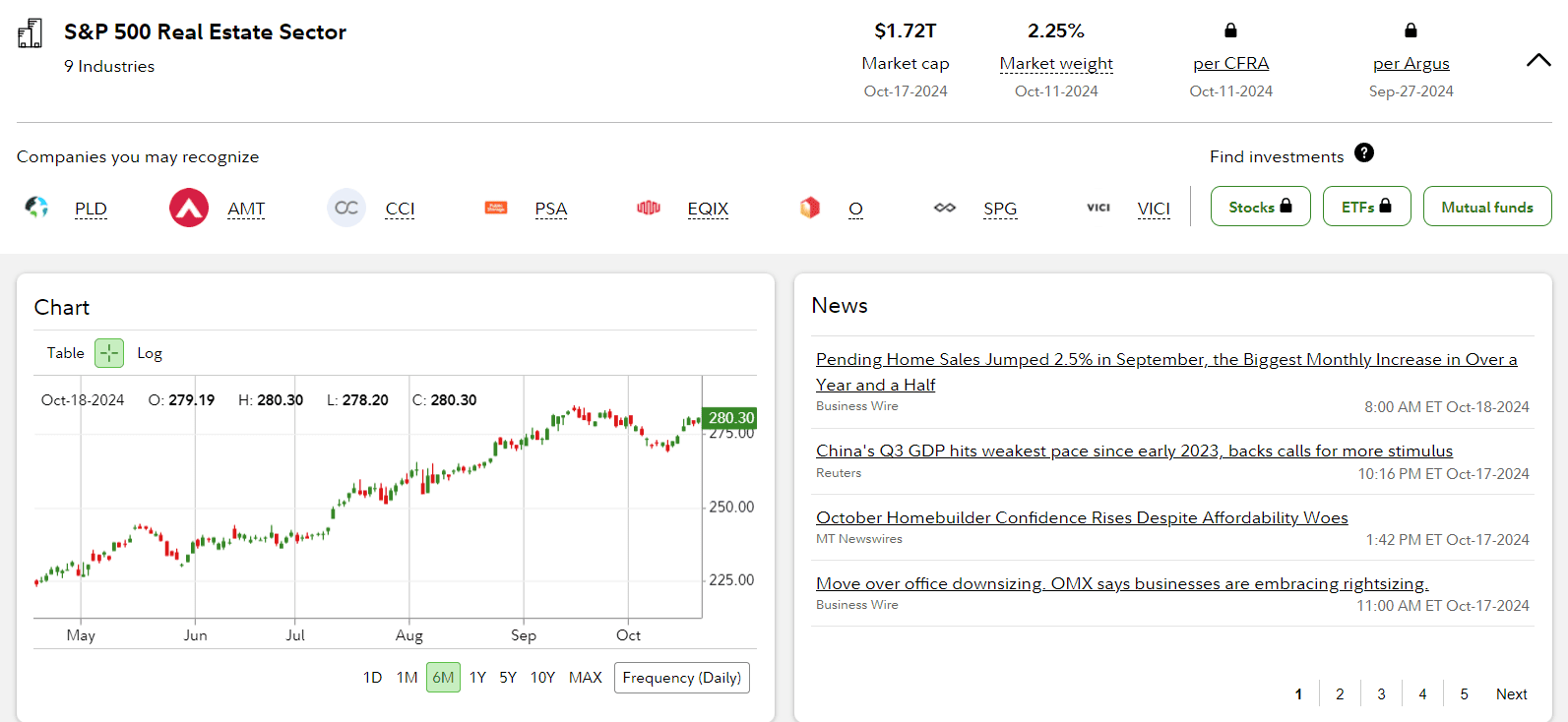Click the Mutual funds button
The width and height of the screenshot is (1568, 722).
[x=1486, y=207]
